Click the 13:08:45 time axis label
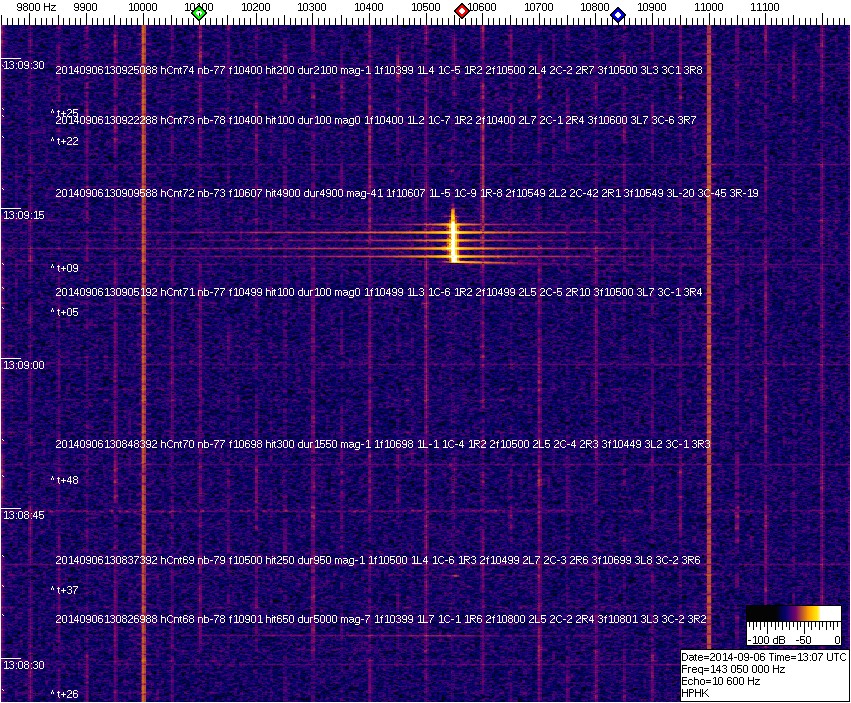This screenshot has height=703, width=851. (24, 515)
